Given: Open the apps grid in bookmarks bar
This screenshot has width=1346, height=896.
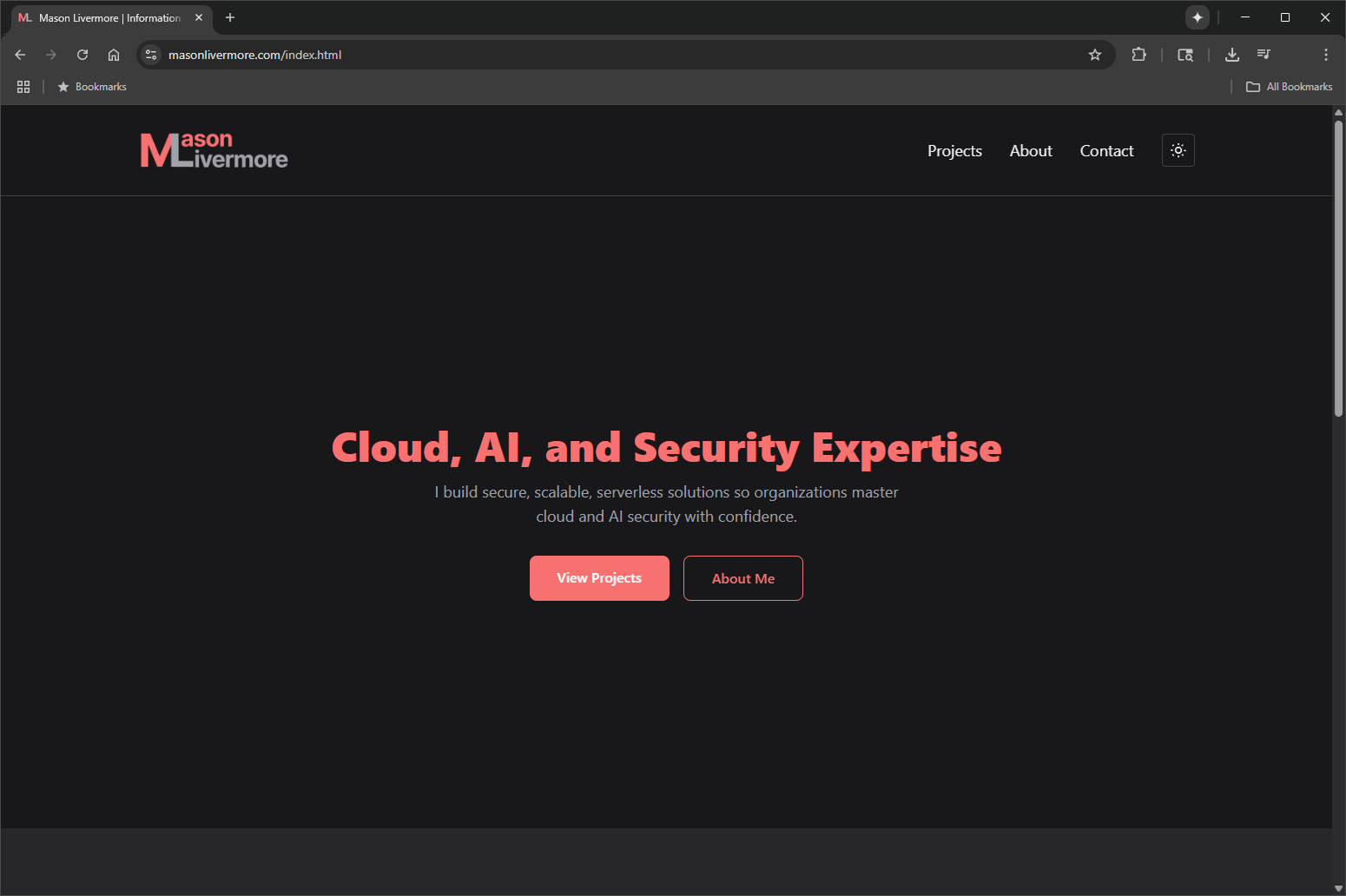Looking at the screenshot, I should coord(23,87).
